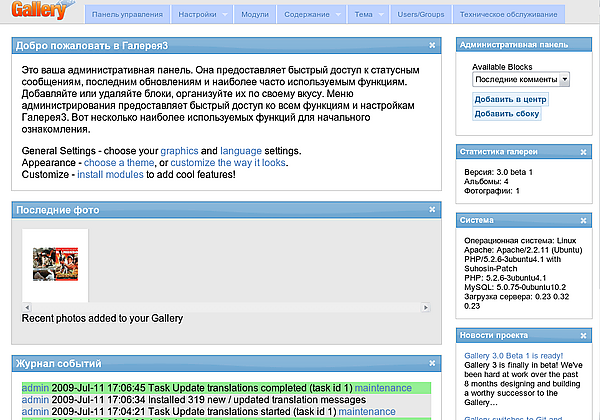This screenshot has width=600, height=420.
Task: Click Recent photos added to your Gallery caption
Action: (102, 318)
